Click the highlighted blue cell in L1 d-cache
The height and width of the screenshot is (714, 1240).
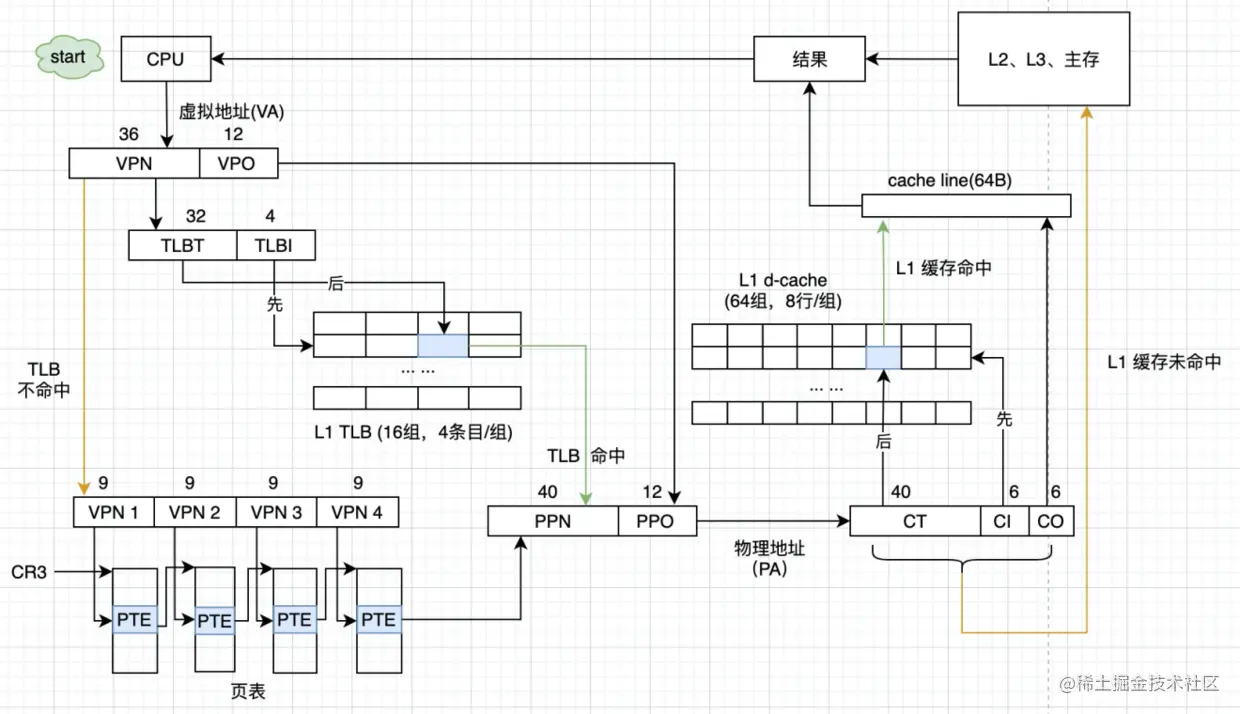(883, 357)
